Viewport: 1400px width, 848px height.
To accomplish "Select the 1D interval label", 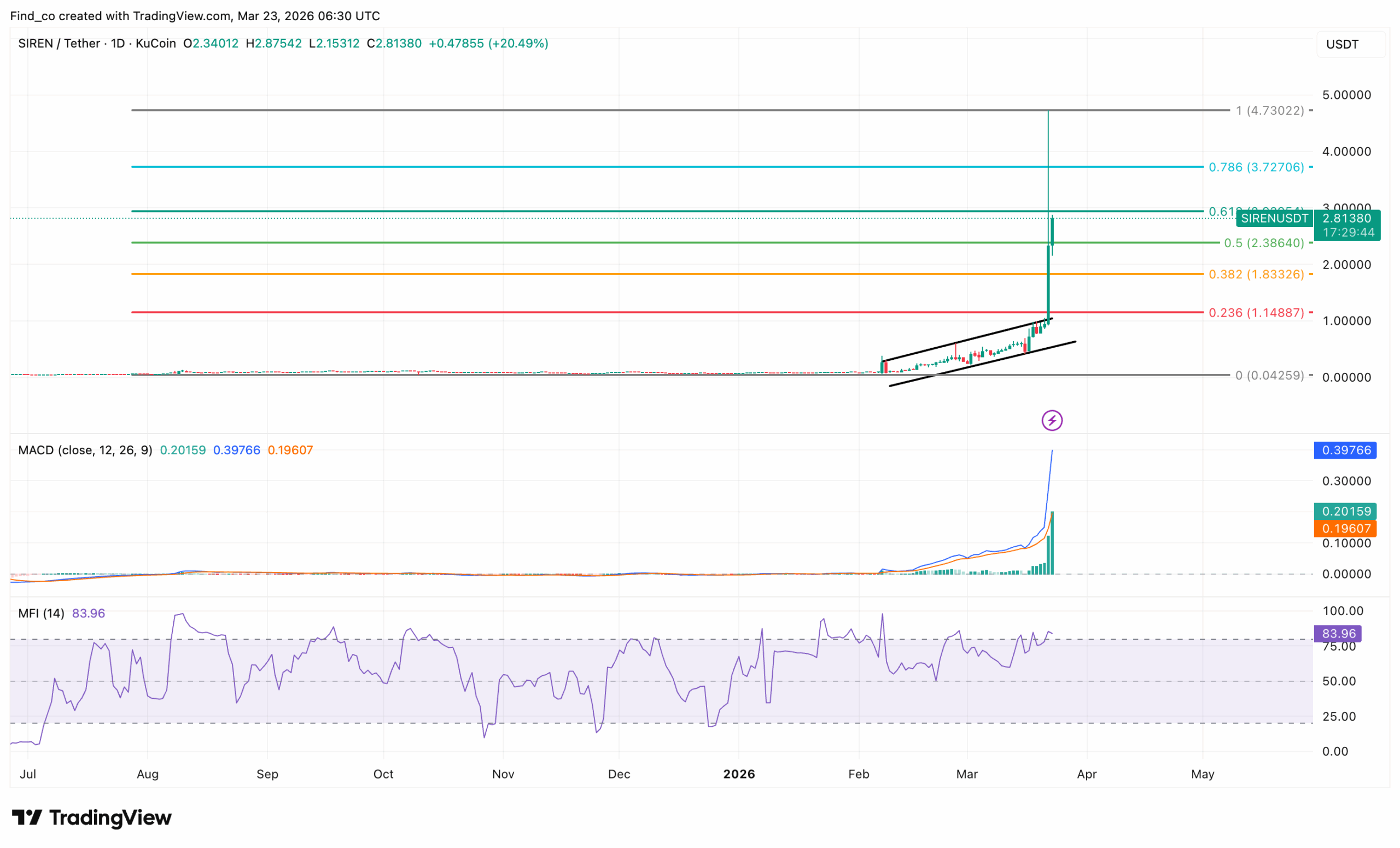I will [118, 43].
